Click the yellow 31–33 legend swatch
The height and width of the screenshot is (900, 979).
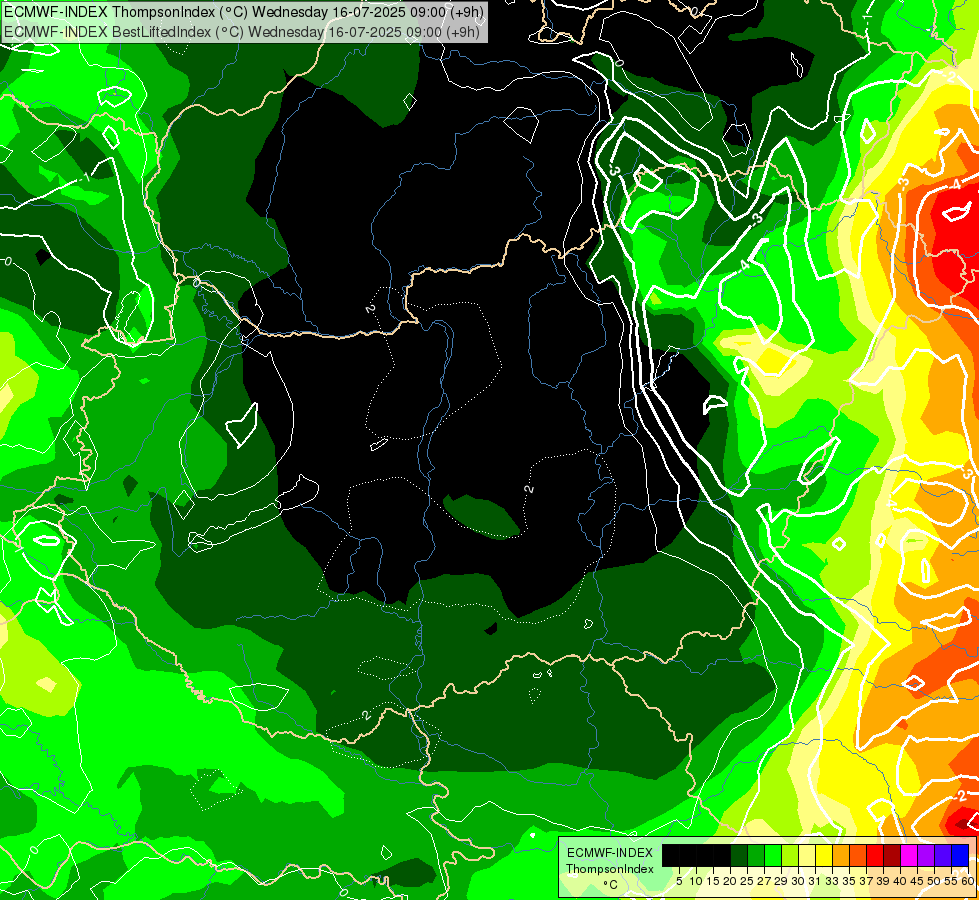[824, 855]
